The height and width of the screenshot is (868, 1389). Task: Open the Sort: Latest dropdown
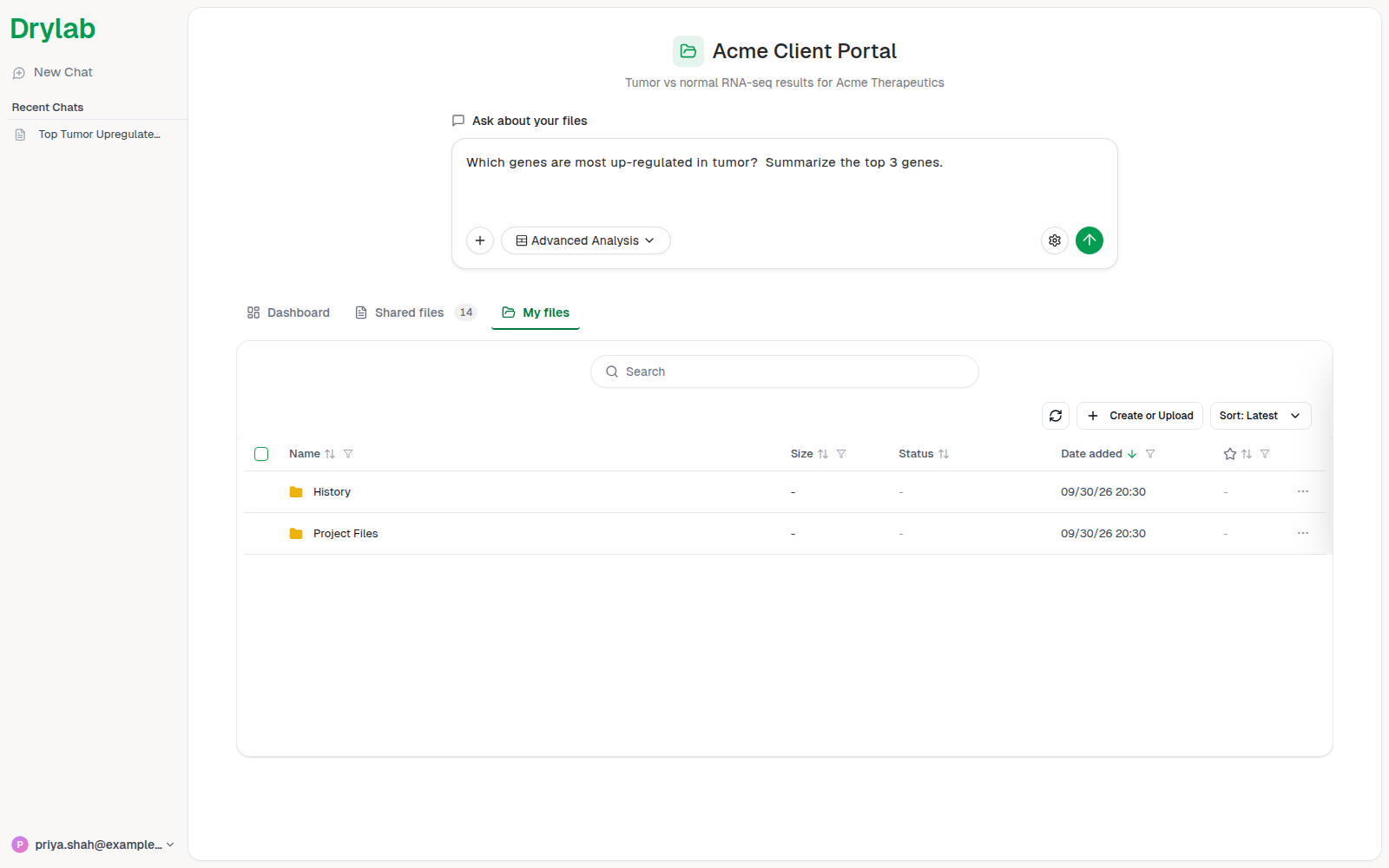(x=1261, y=416)
